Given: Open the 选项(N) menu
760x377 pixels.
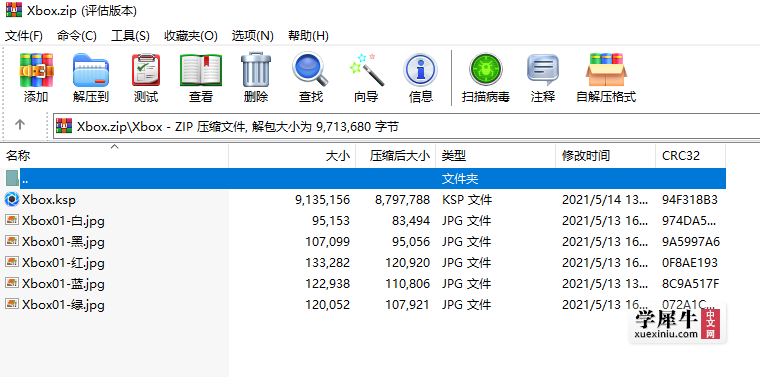Looking at the screenshot, I should point(253,36).
